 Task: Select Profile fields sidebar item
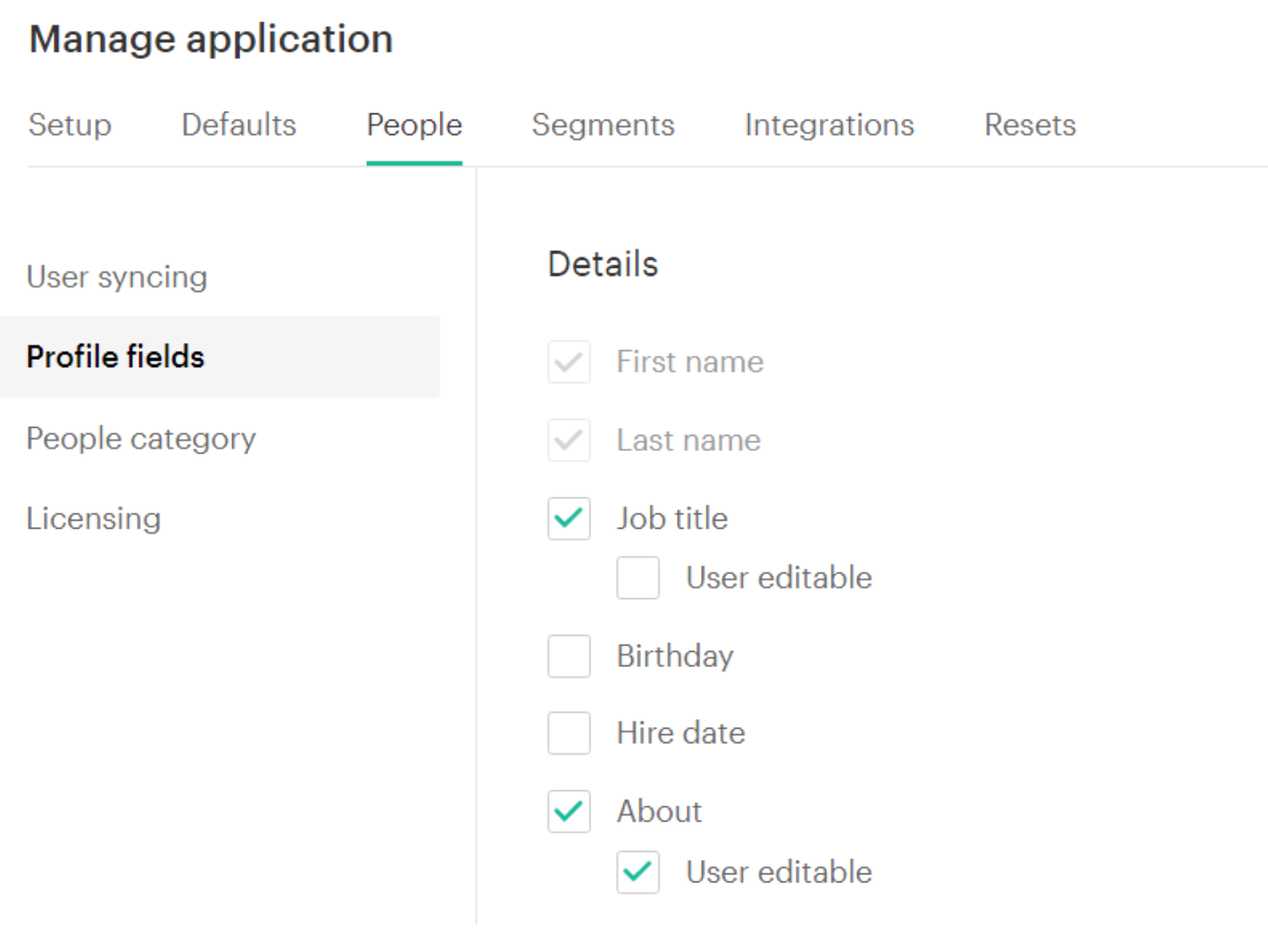(220, 356)
